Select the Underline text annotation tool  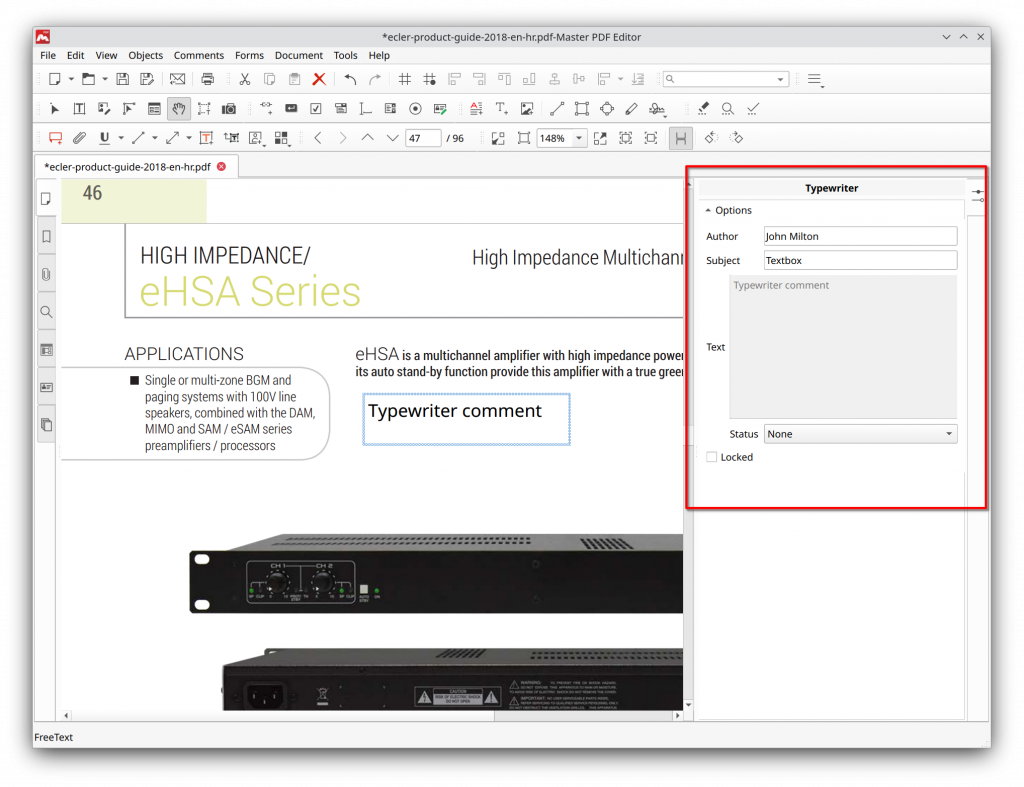(103, 138)
